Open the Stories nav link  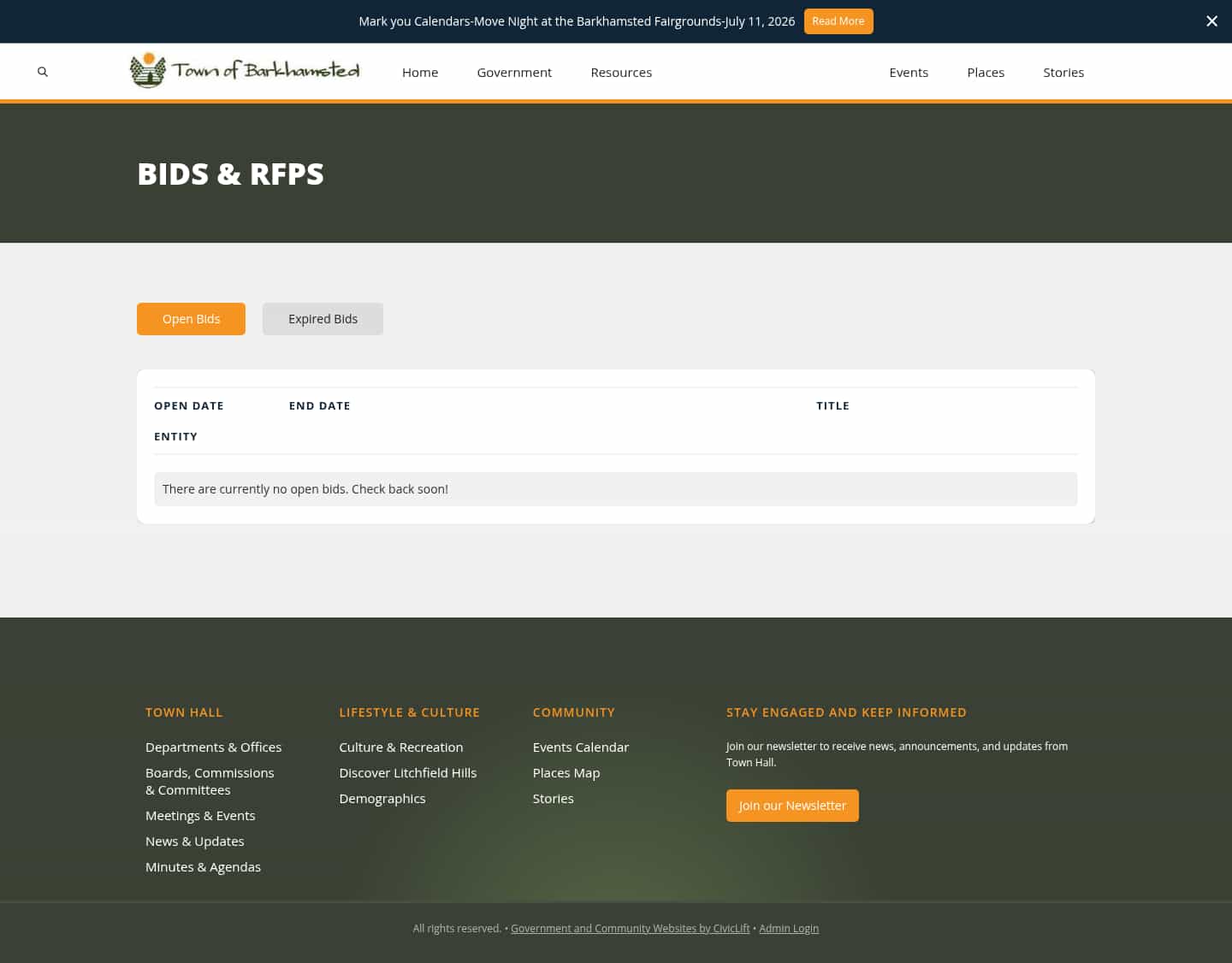coord(1063,73)
